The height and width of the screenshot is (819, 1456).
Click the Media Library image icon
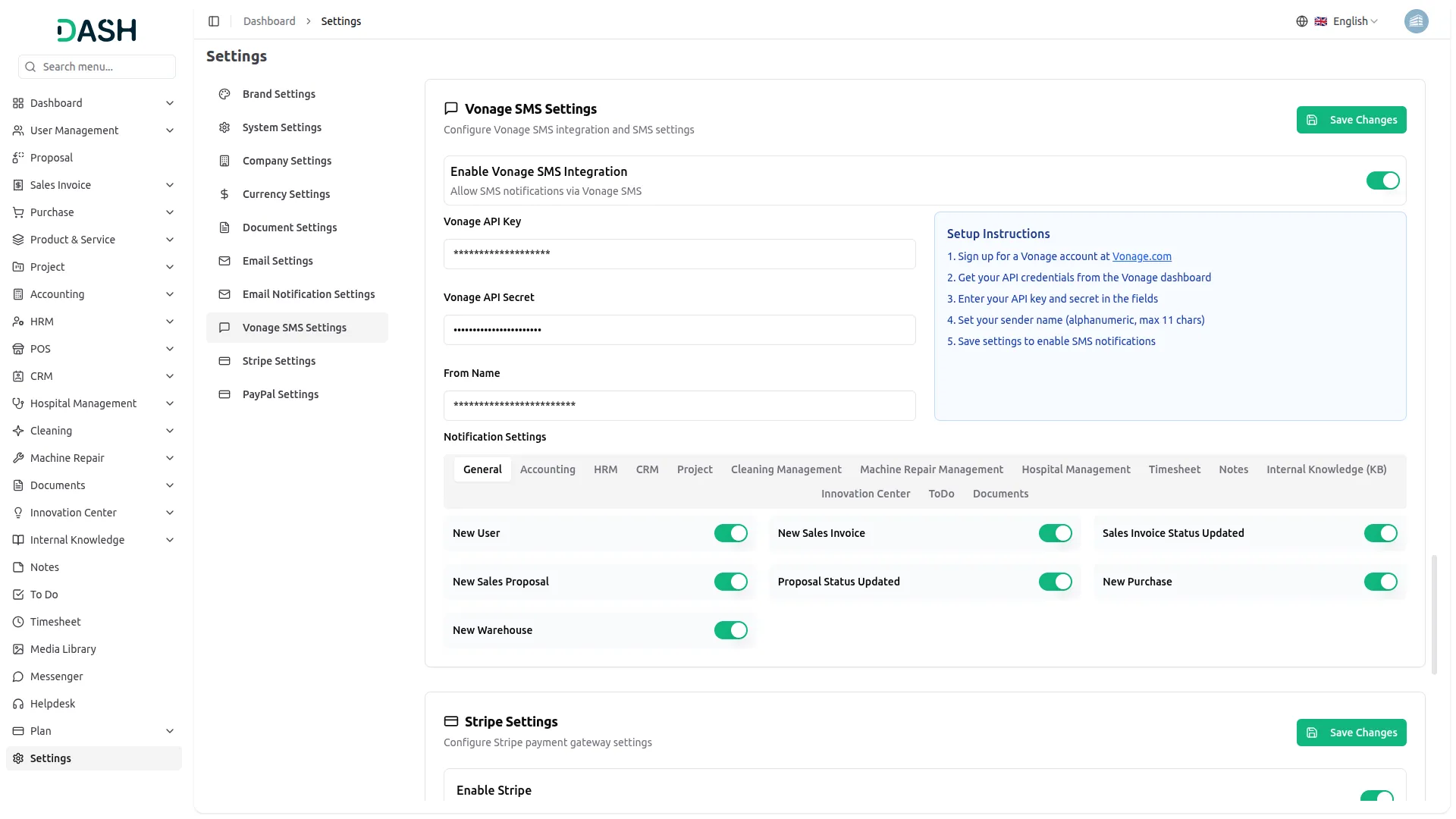[18, 649]
